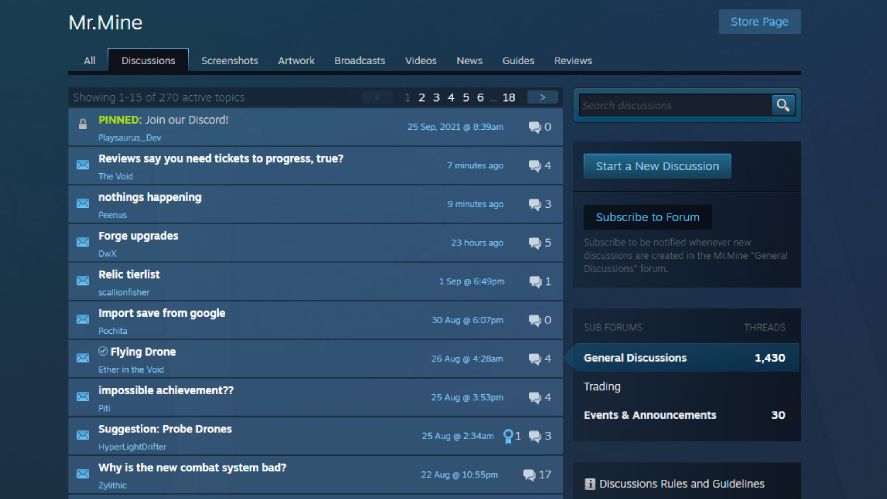Image resolution: width=887 pixels, height=499 pixels.
Task: Go to page 3 of topics
Action: [x=436, y=97]
